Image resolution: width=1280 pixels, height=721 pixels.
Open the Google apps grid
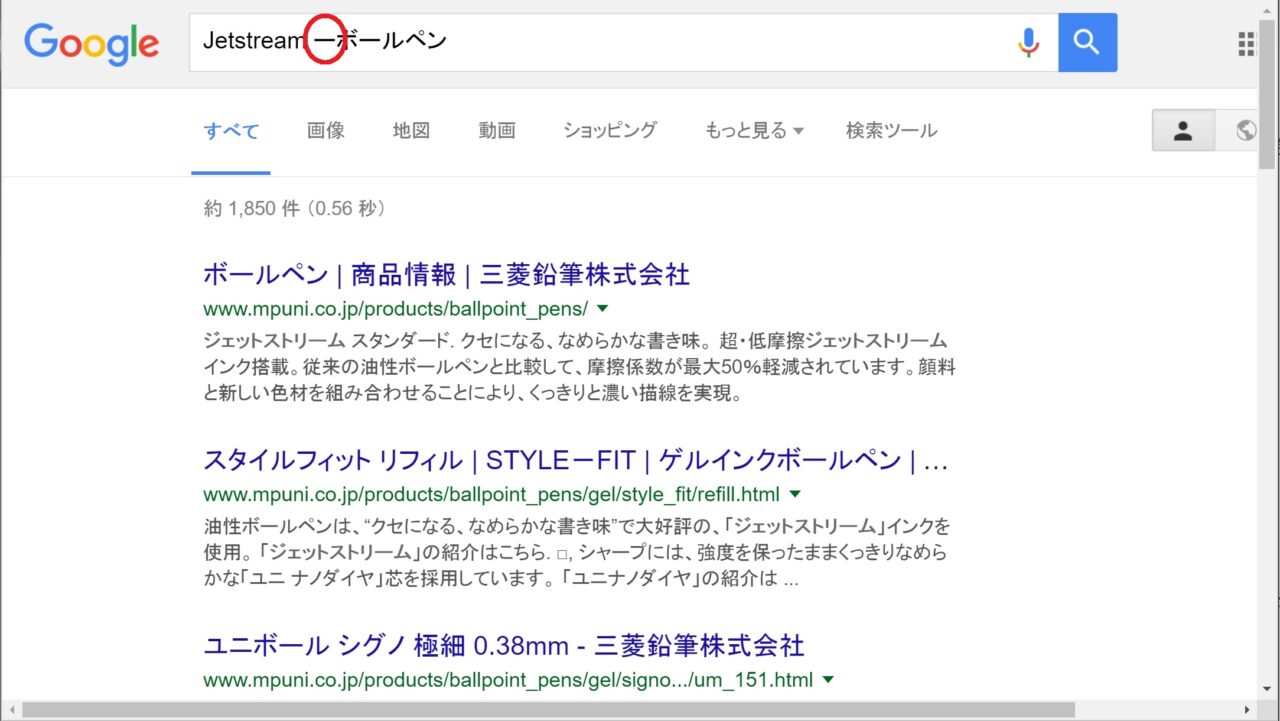click(1246, 43)
